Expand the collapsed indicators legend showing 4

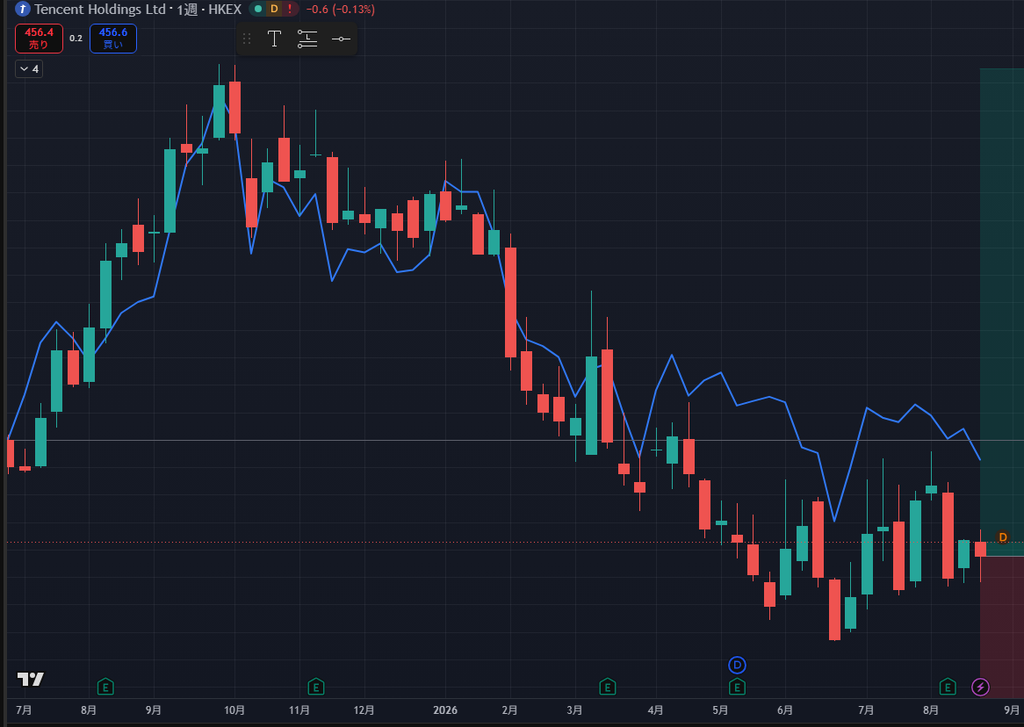[29, 69]
